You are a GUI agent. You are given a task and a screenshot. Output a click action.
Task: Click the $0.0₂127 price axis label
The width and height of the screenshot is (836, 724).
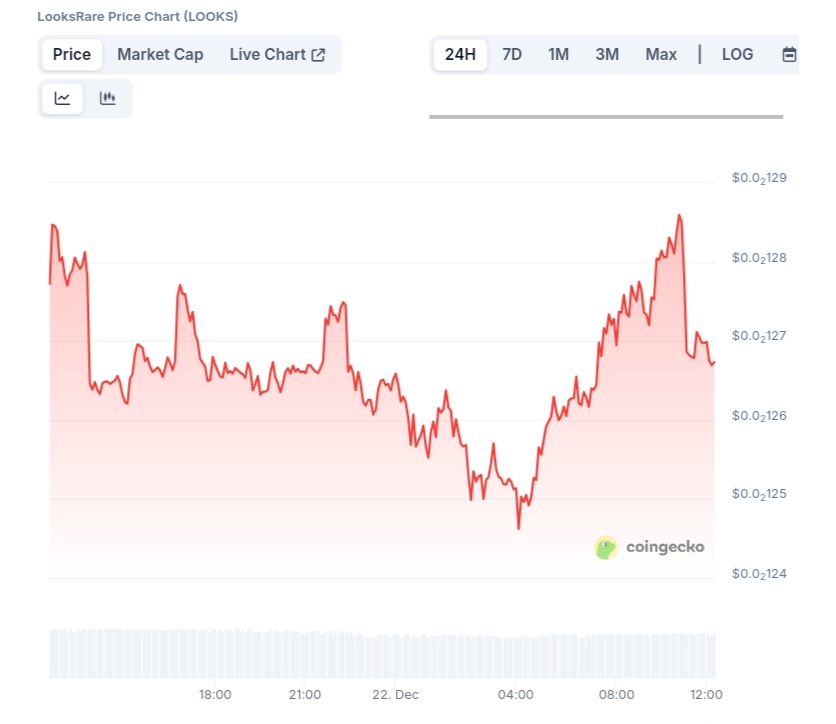coord(759,336)
